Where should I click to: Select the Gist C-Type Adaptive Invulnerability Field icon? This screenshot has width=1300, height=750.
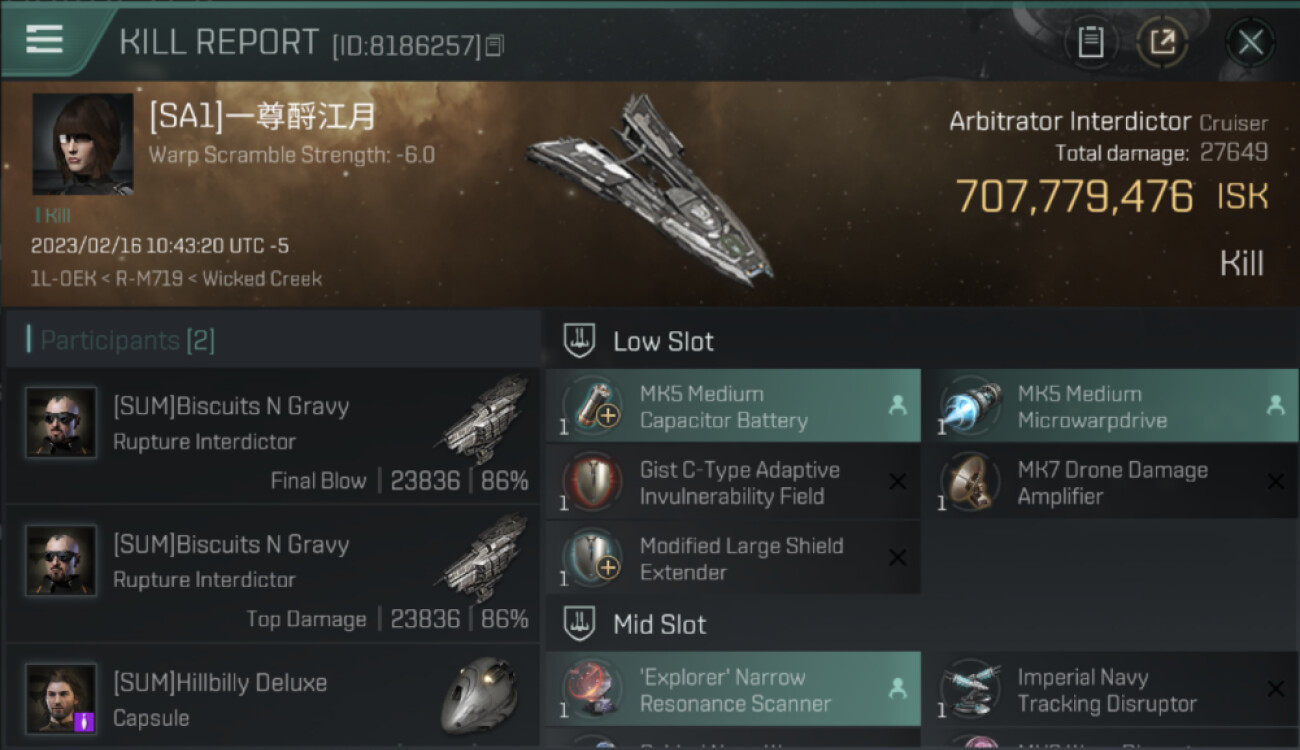point(593,483)
